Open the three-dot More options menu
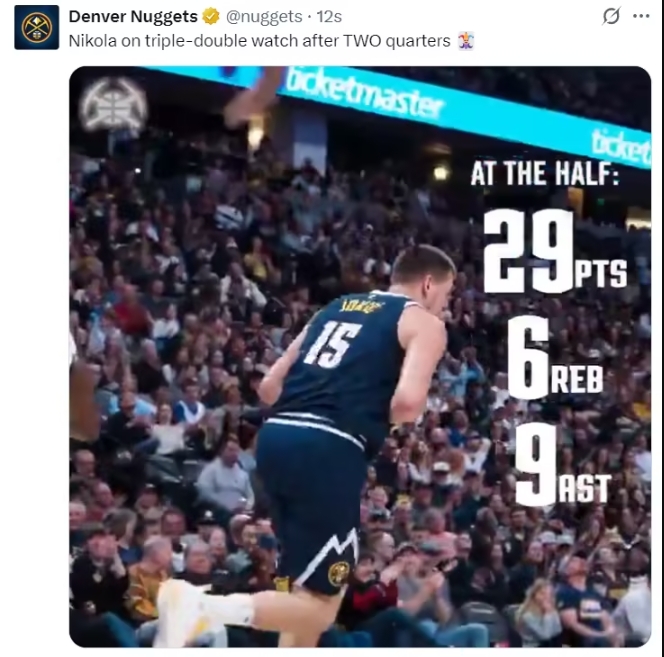This screenshot has width=664, height=657. click(x=641, y=16)
